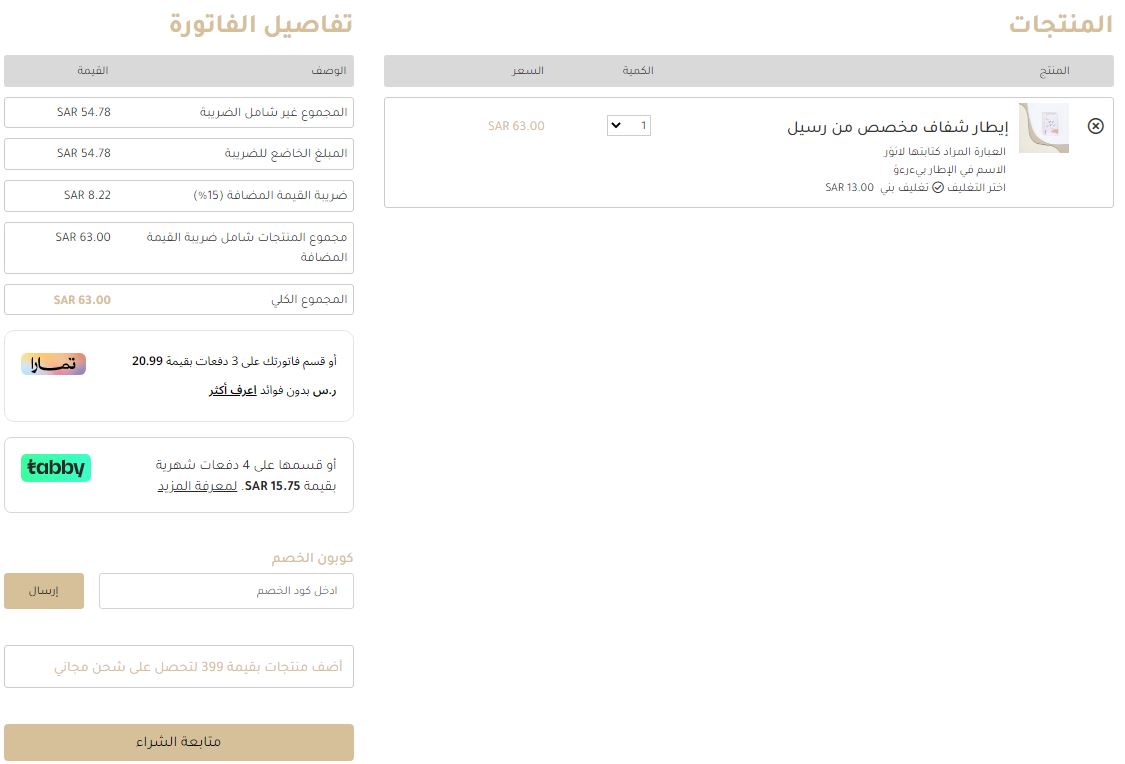Click the Tamara logo
Viewport: 1125px width, 764px height.
click(54, 364)
